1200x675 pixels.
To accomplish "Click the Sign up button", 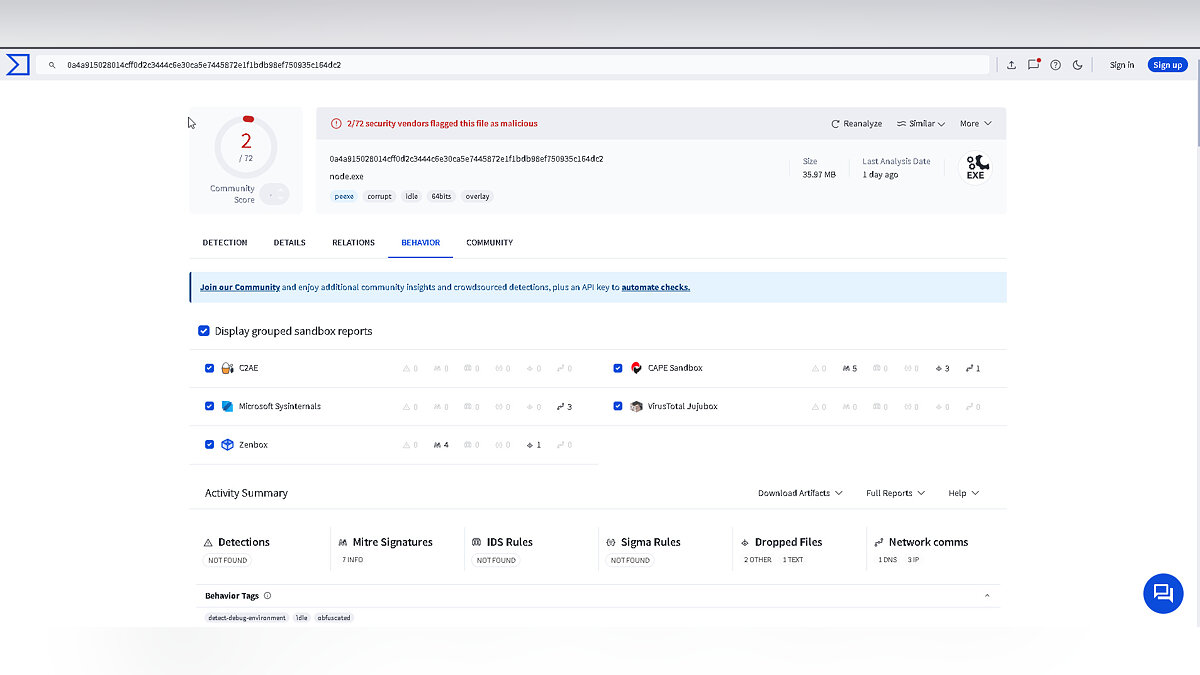I will tap(1167, 65).
